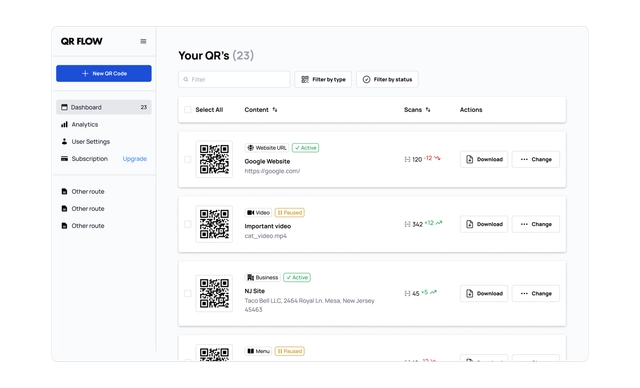Open the Filter by type dropdown
The image size is (640, 388).
pyautogui.click(x=323, y=80)
